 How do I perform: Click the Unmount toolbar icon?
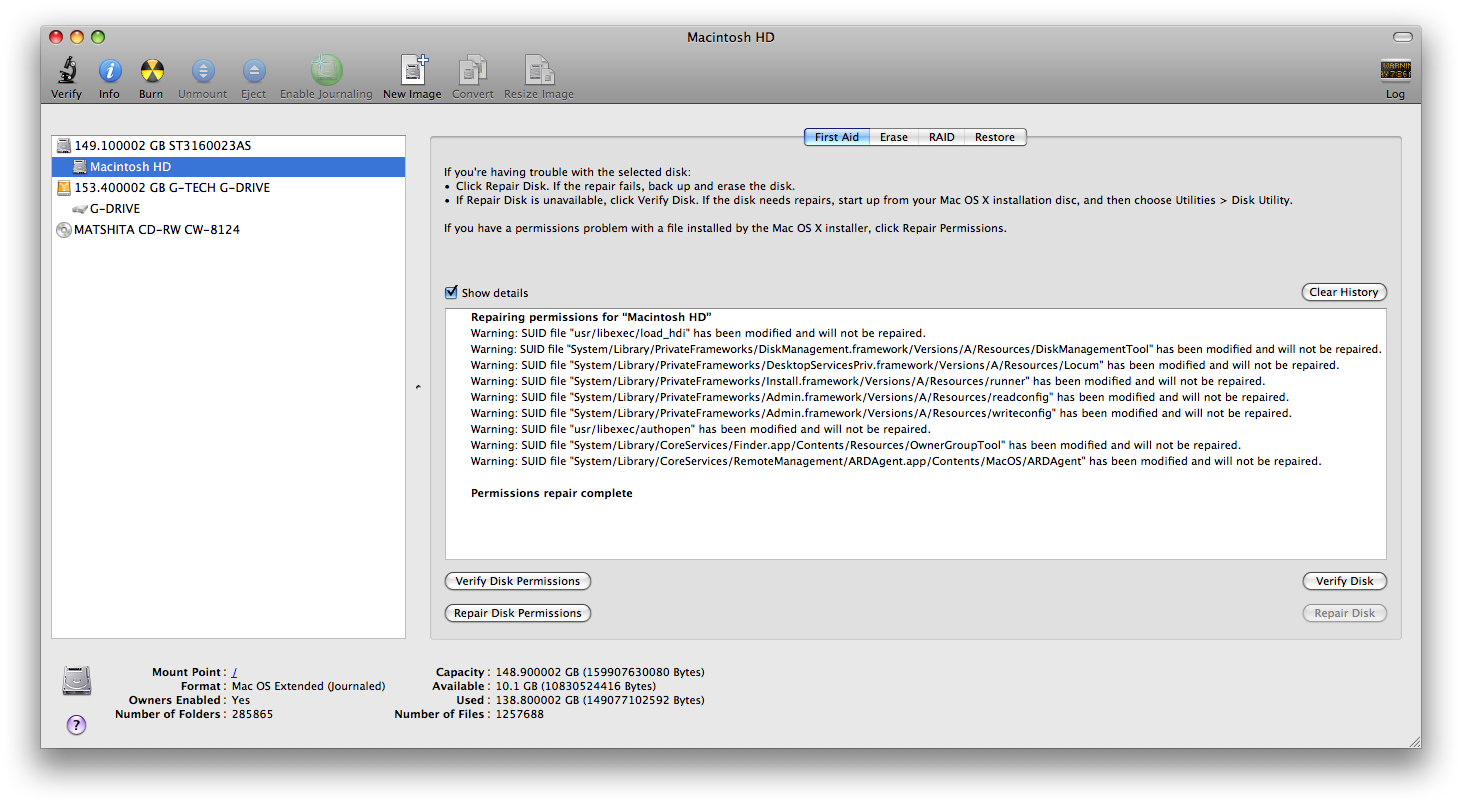tap(203, 70)
